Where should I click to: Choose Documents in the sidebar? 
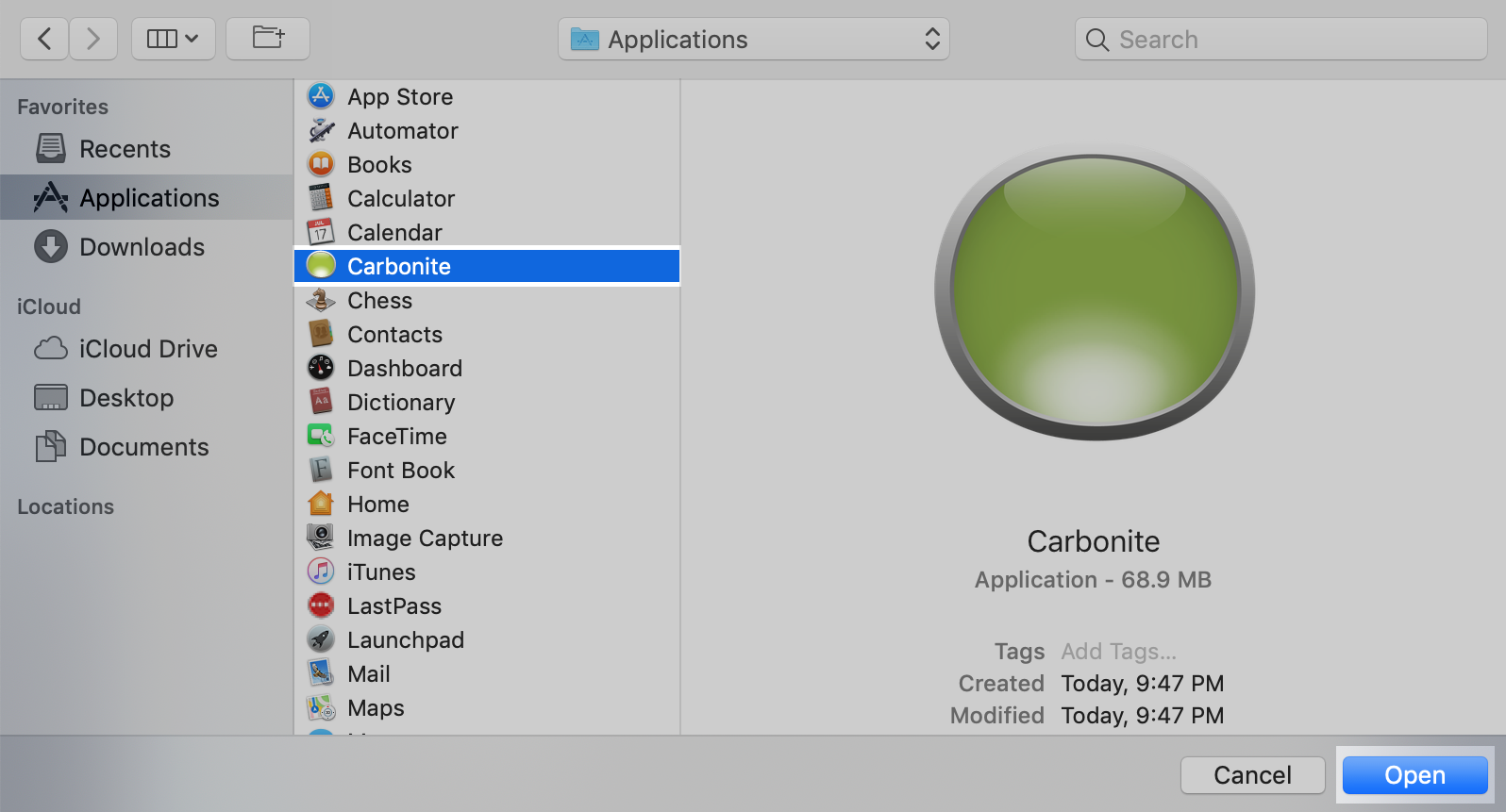pyautogui.click(x=143, y=447)
